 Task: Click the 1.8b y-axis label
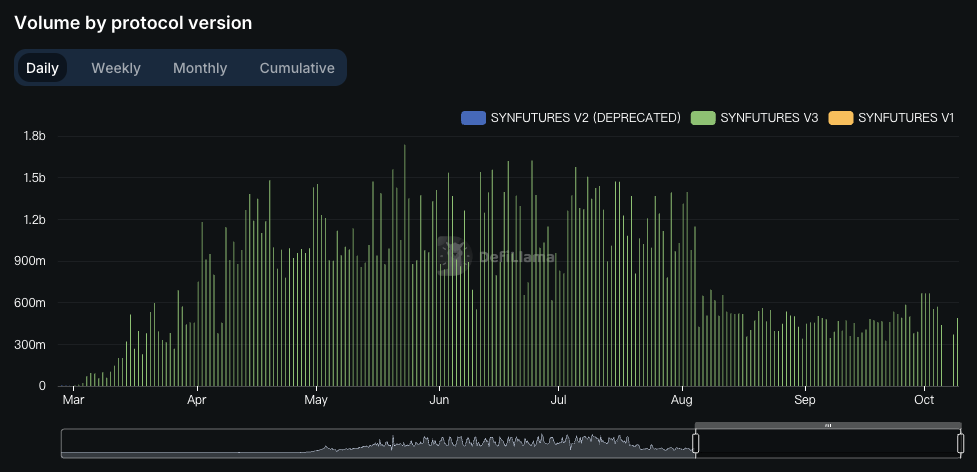pos(34,136)
